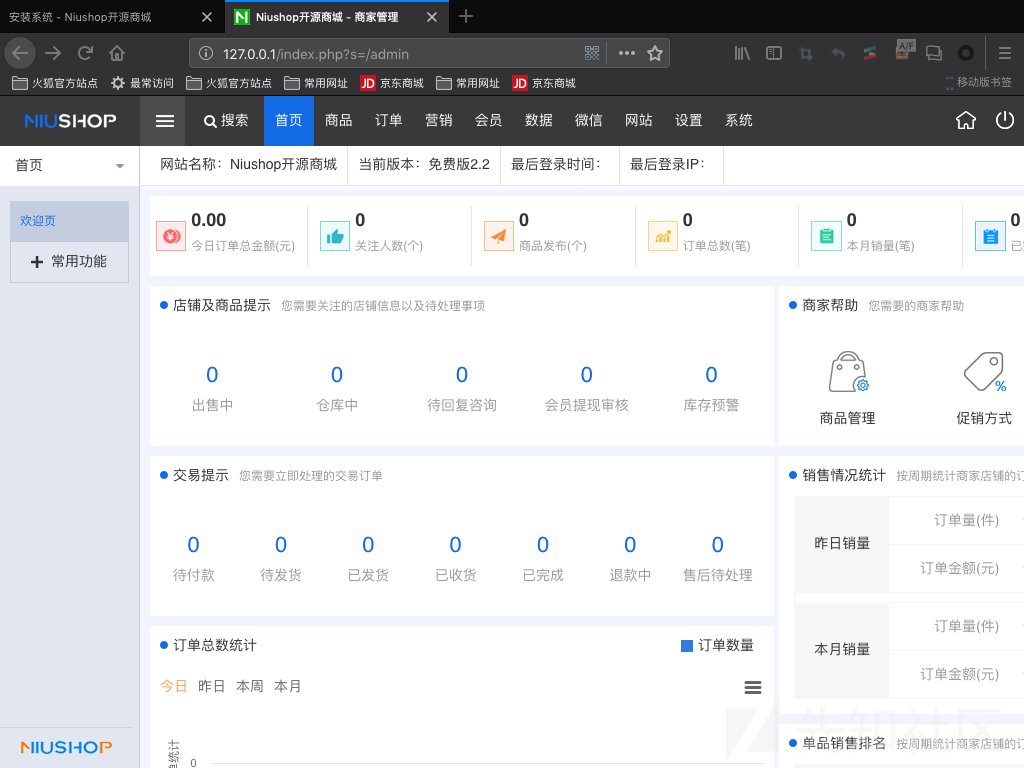Click the green clipboard monthly sales icon
1024x768 pixels.
[x=826, y=236]
